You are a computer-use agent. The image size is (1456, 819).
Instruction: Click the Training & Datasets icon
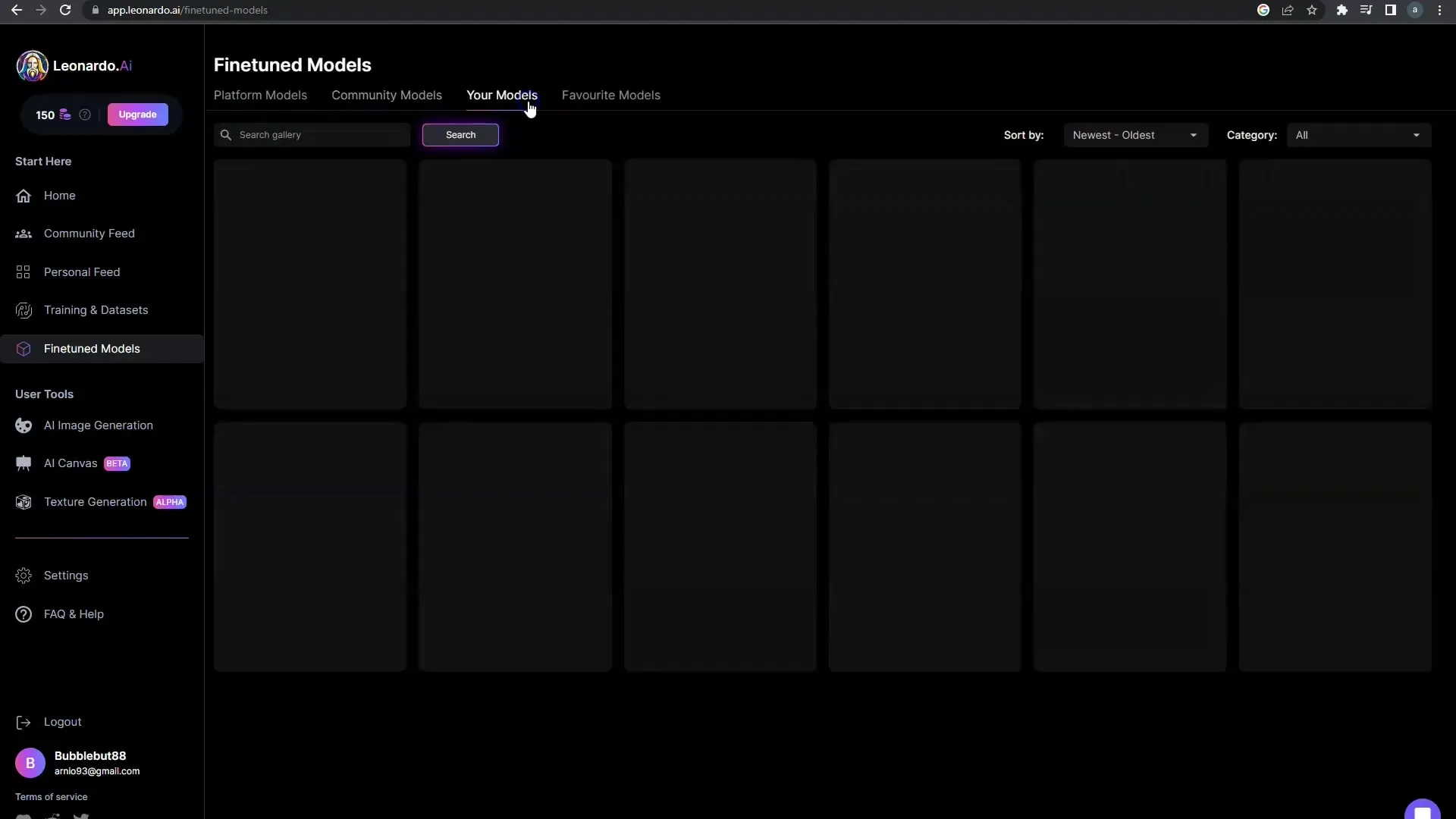(23, 310)
